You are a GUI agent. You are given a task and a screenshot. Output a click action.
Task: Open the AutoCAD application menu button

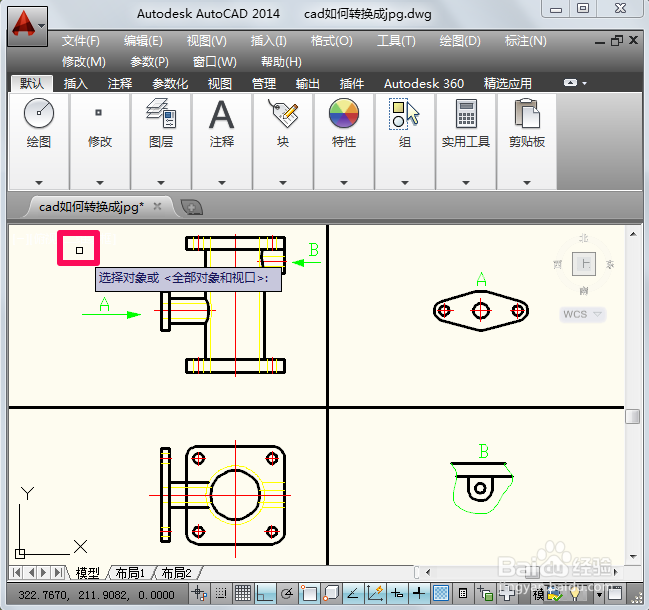[x=27, y=26]
